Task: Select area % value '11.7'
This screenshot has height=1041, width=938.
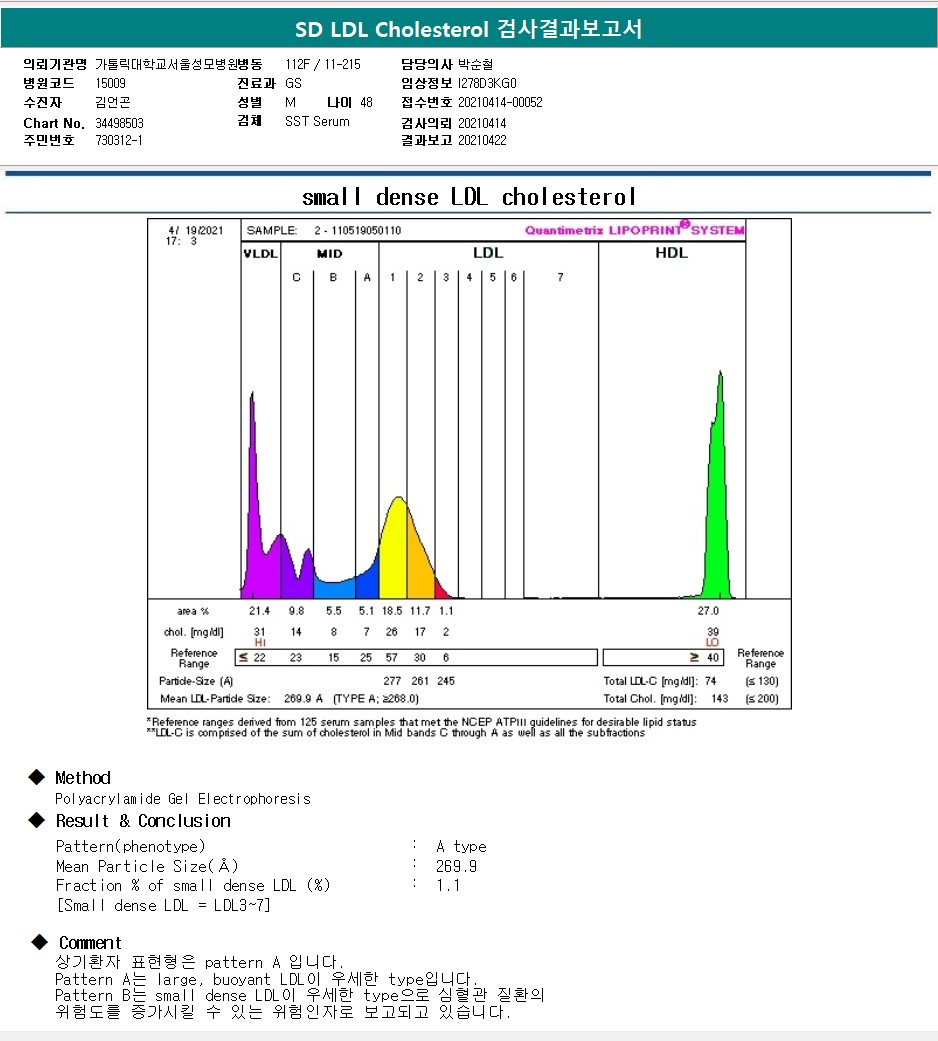Action: click(420, 611)
